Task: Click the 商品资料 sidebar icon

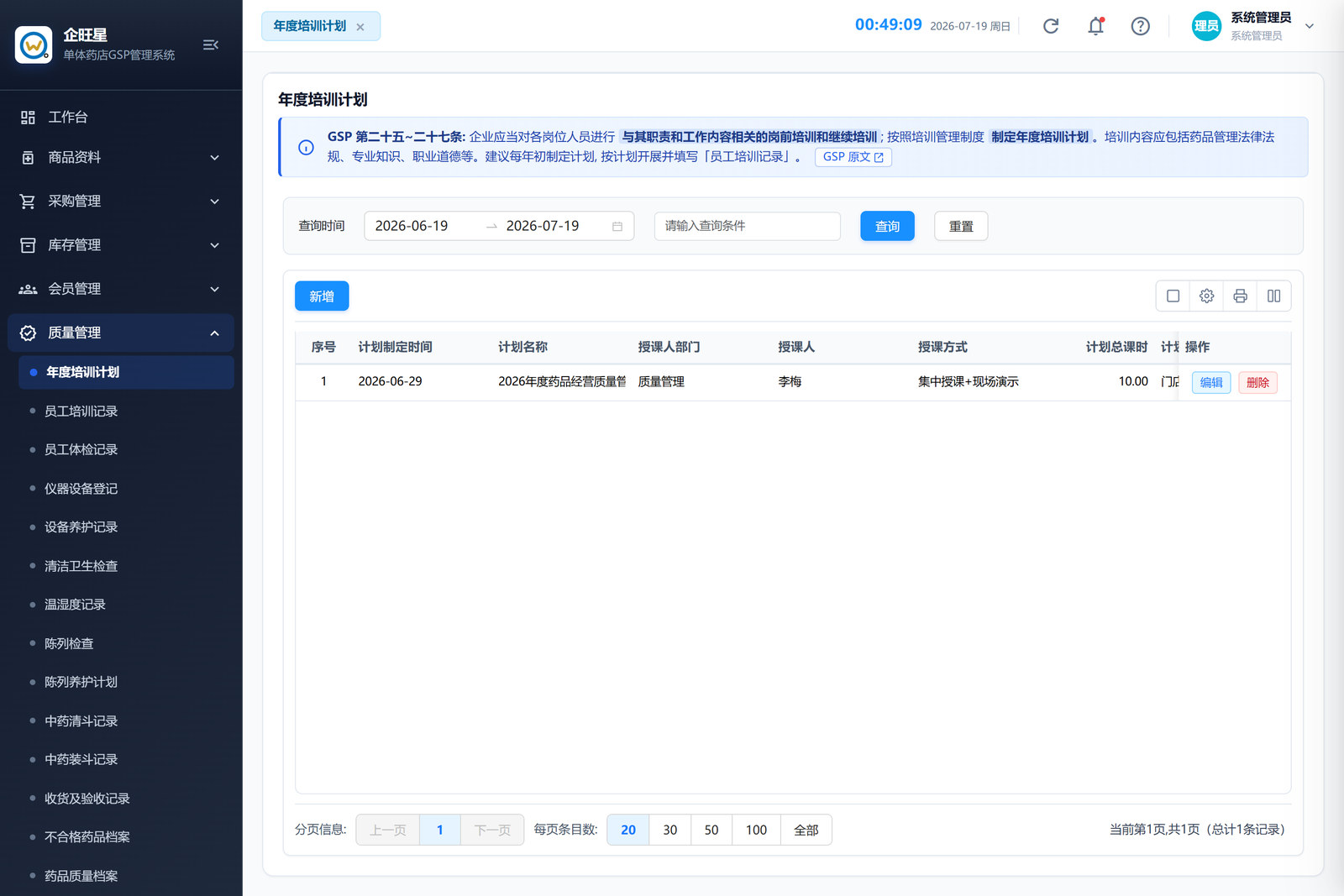Action: click(x=28, y=158)
